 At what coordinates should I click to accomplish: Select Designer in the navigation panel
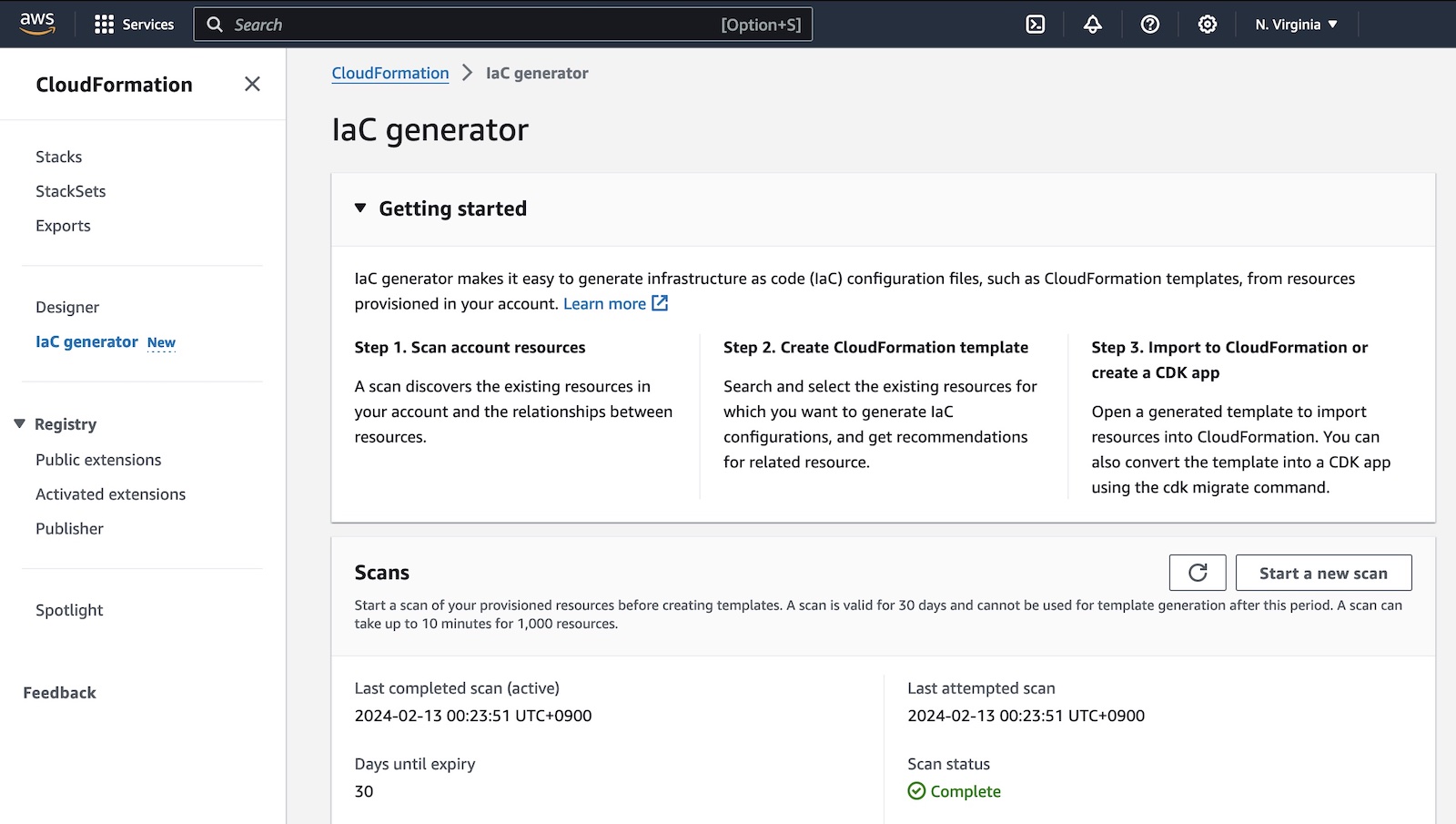click(67, 308)
